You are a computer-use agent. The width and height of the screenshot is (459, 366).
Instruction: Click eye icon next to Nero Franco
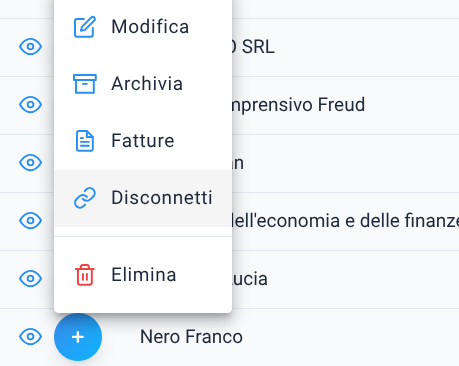click(30, 337)
